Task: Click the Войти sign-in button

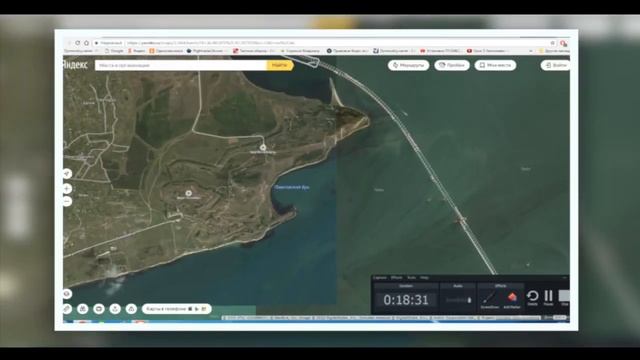Action: pyautogui.click(x=556, y=65)
